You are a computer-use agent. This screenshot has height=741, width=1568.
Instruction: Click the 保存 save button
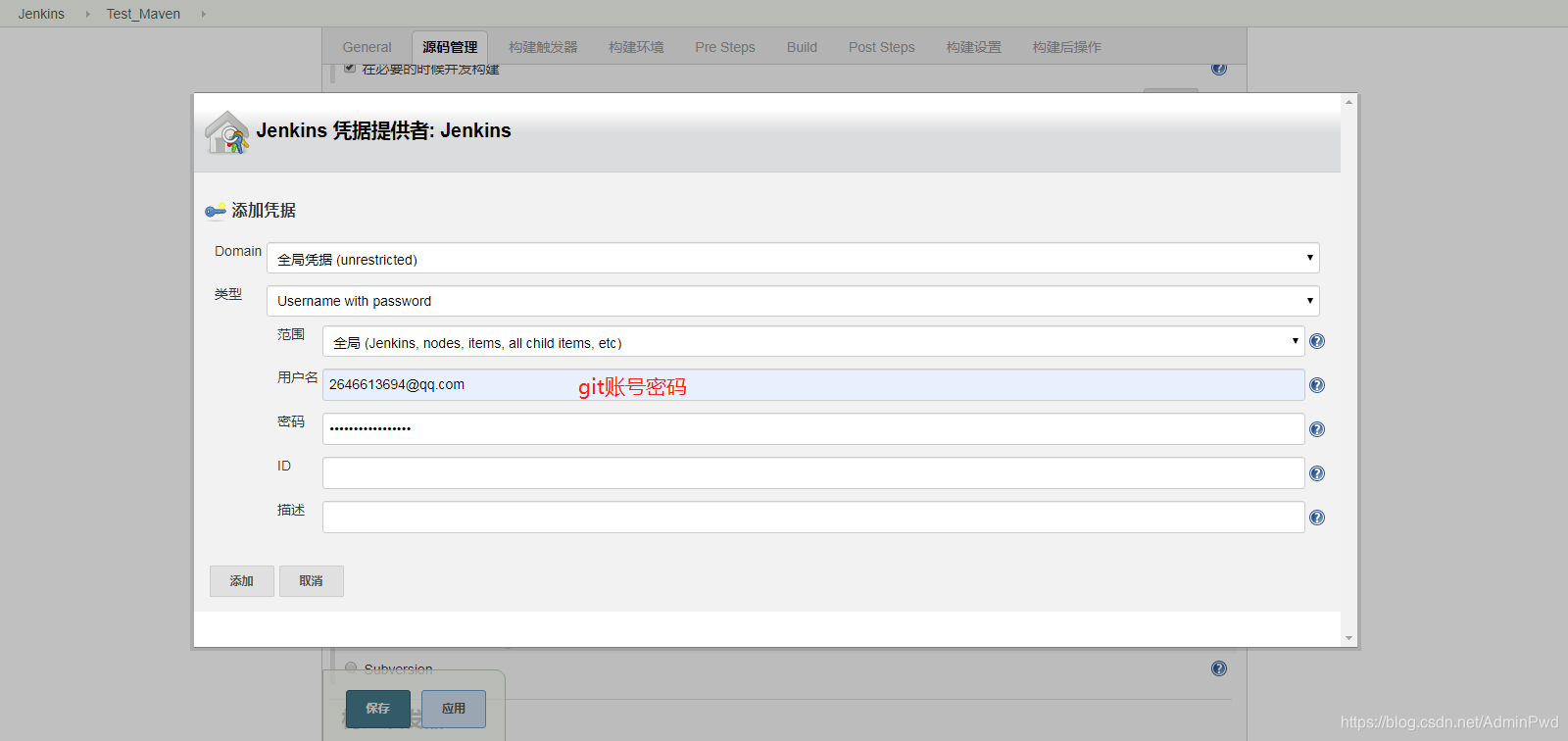378,709
